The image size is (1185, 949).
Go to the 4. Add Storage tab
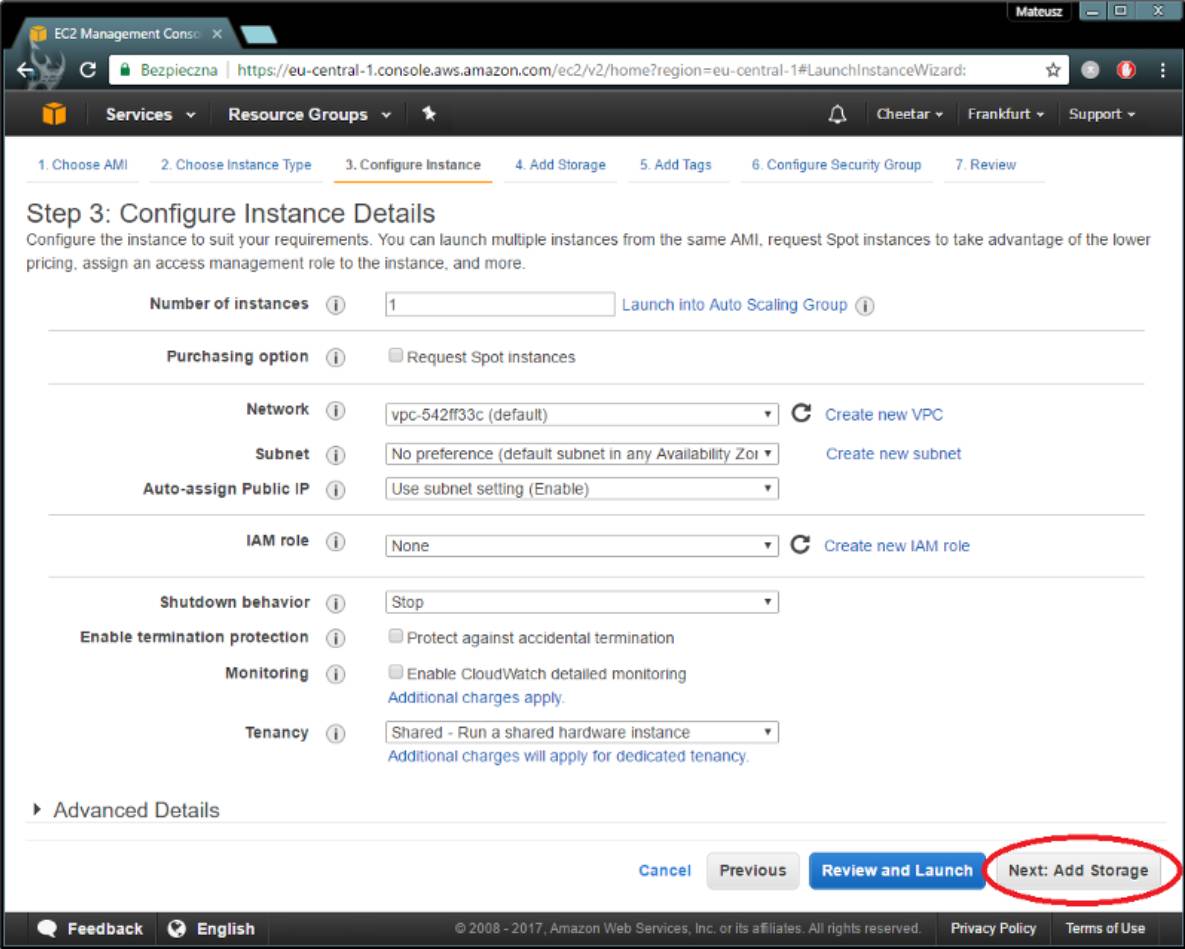tap(560, 165)
